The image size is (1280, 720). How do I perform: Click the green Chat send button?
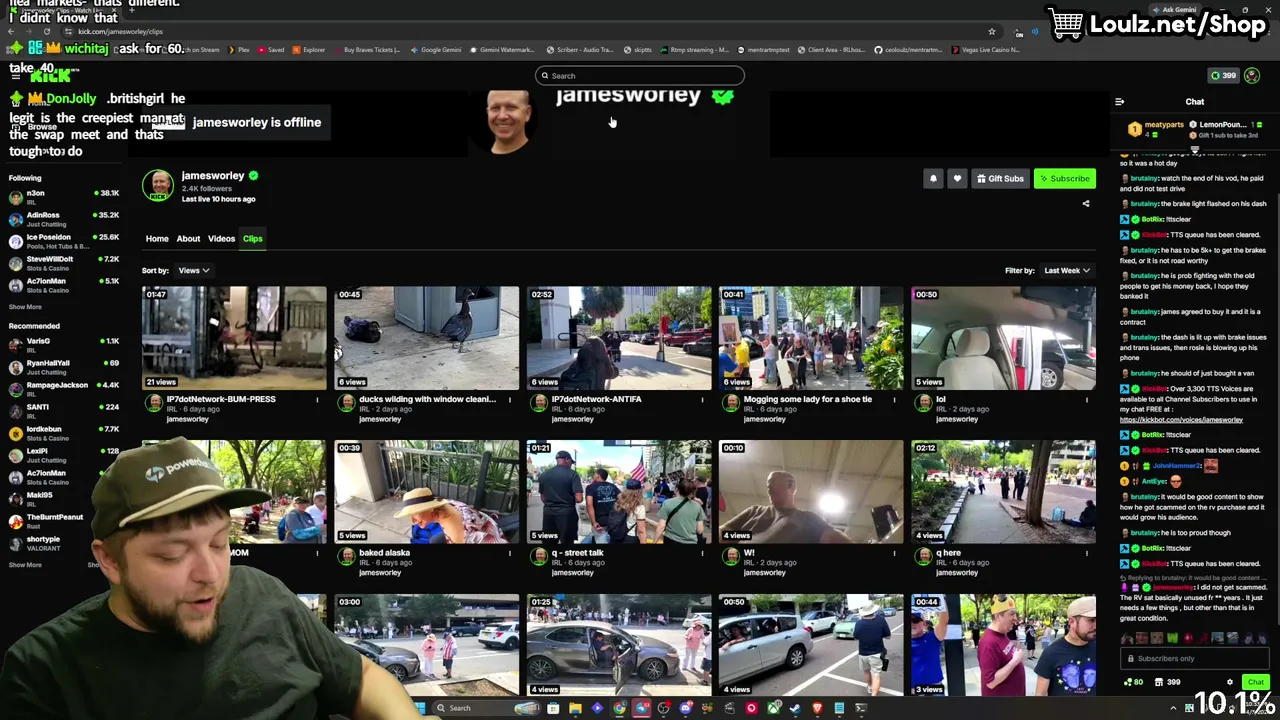pyautogui.click(x=1256, y=682)
